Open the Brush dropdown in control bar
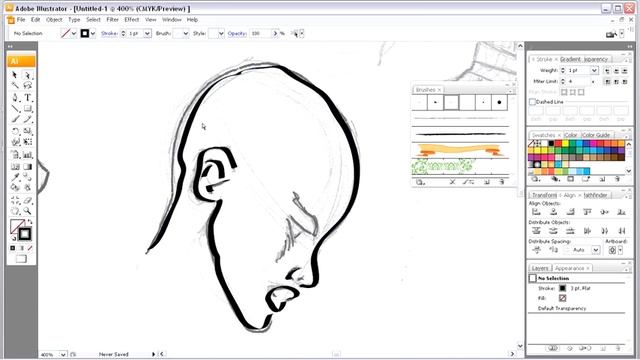The height and width of the screenshot is (360, 640). [186, 33]
